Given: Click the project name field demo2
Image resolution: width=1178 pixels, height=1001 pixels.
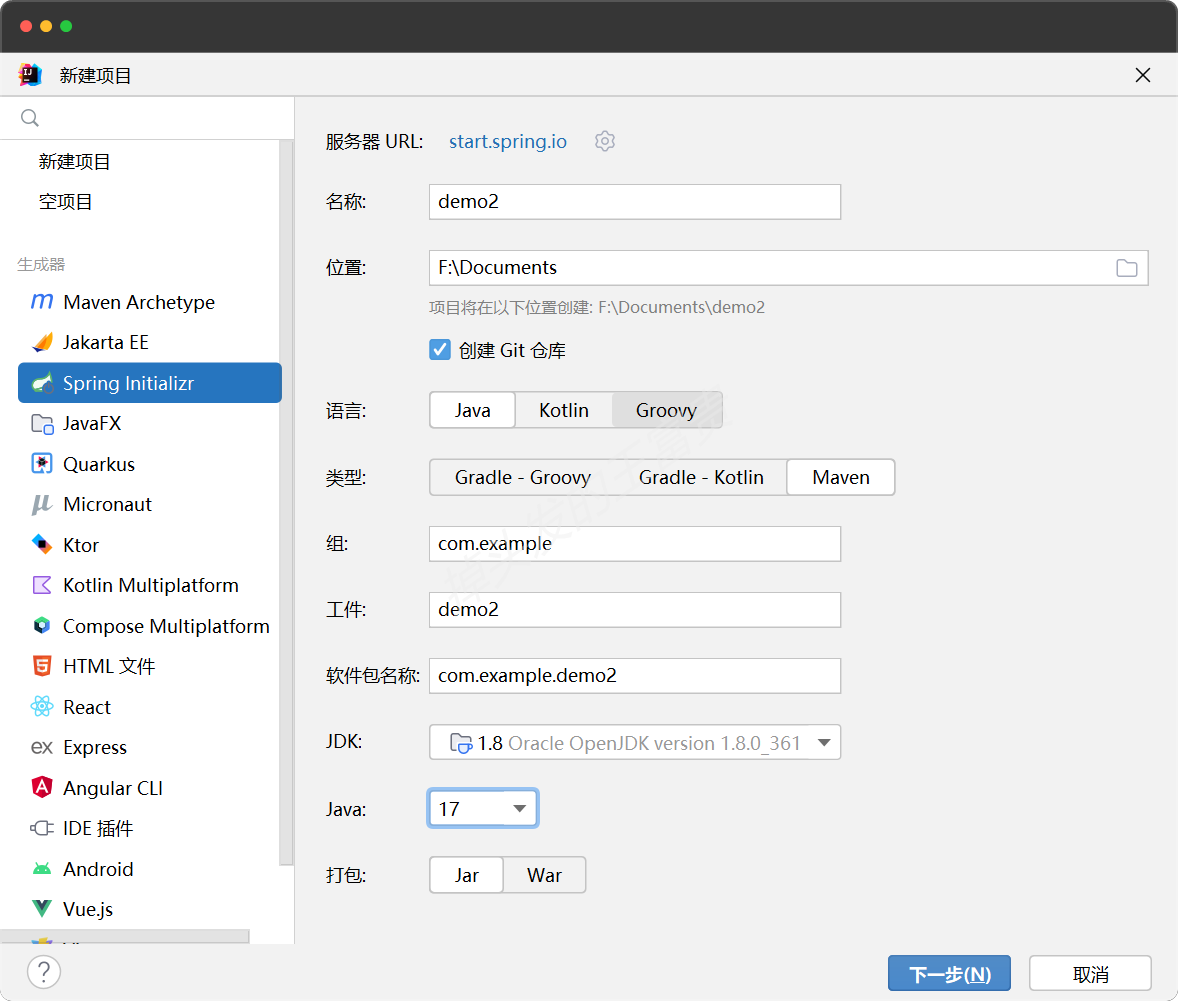Looking at the screenshot, I should click(x=635, y=202).
